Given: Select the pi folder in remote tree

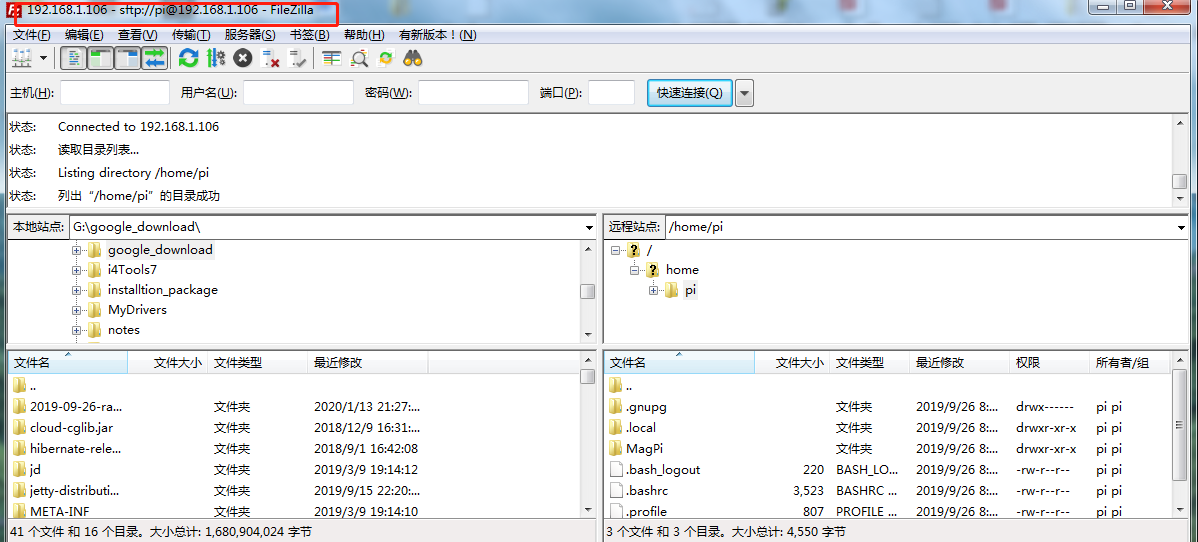Looking at the screenshot, I should click(x=690, y=290).
